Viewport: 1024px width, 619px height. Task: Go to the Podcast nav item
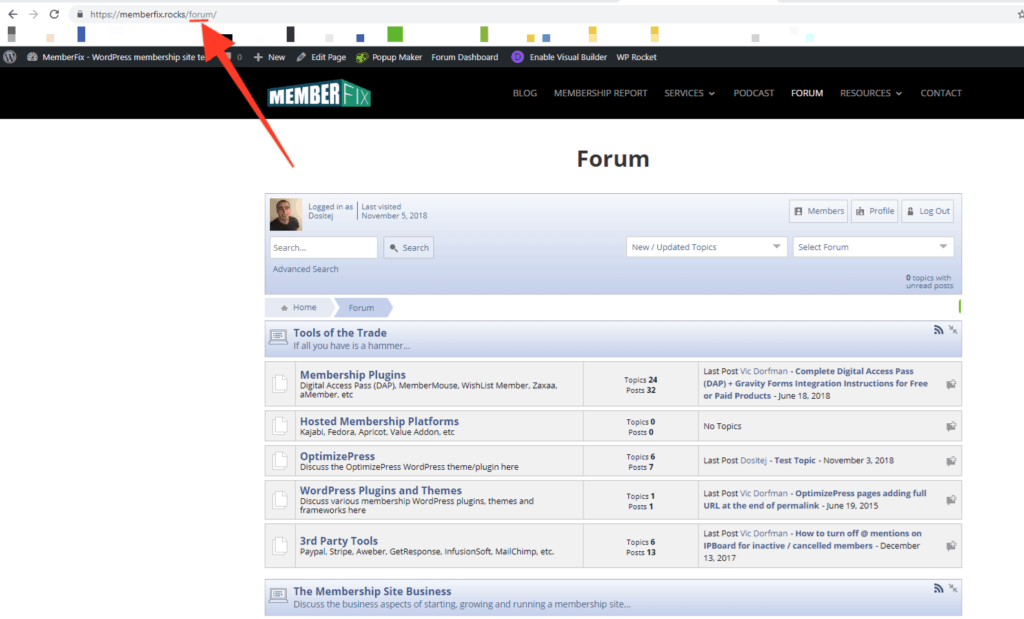pyautogui.click(x=753, y=93)
